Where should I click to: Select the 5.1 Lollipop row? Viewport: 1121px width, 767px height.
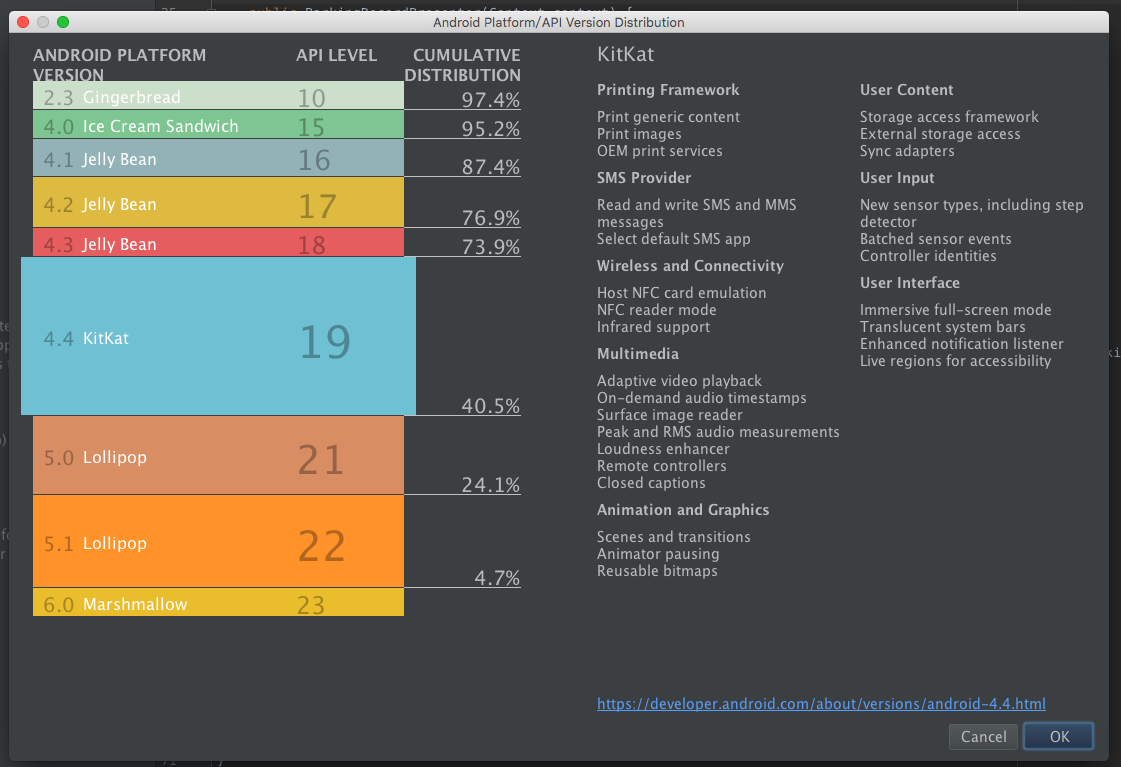218,541
